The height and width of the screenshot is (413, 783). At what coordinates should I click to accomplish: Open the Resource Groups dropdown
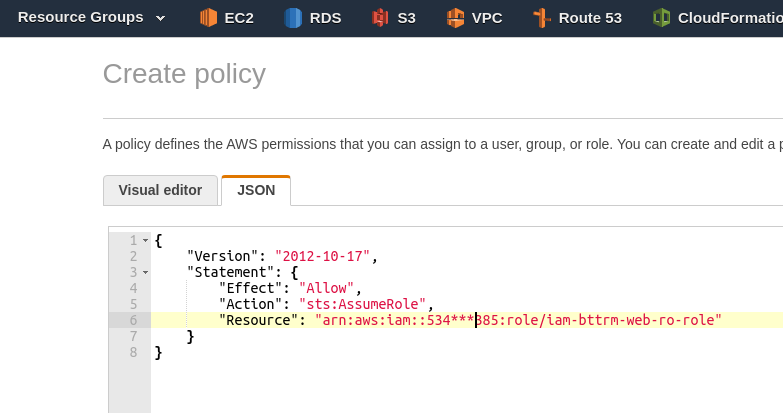click(91, 17)
